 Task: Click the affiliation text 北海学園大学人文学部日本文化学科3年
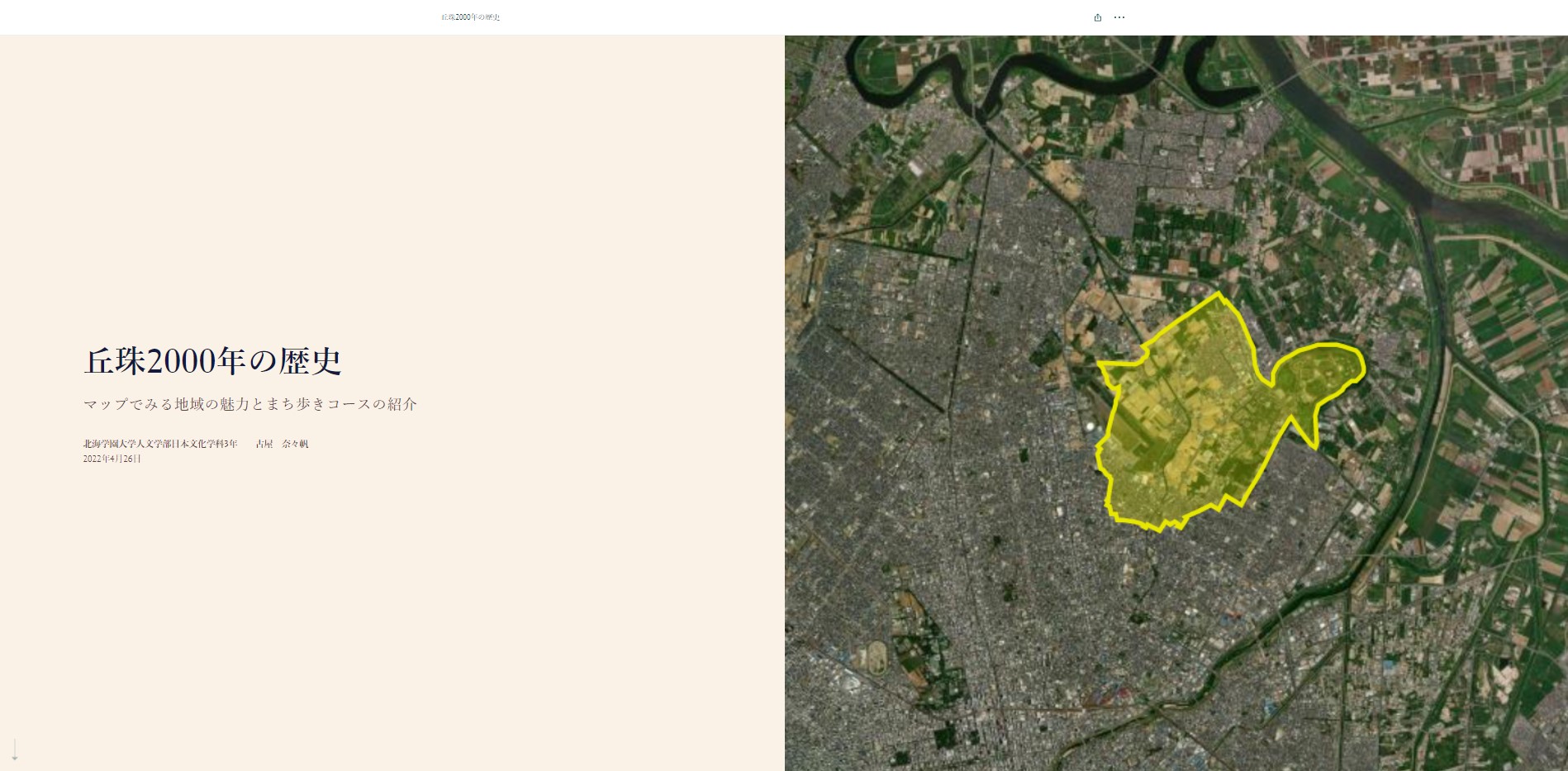[160, 444]
